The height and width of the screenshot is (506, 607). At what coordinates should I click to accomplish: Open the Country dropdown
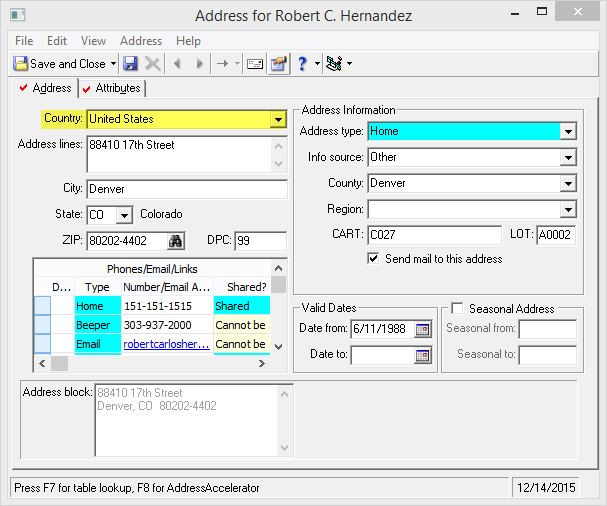[278, 120]
